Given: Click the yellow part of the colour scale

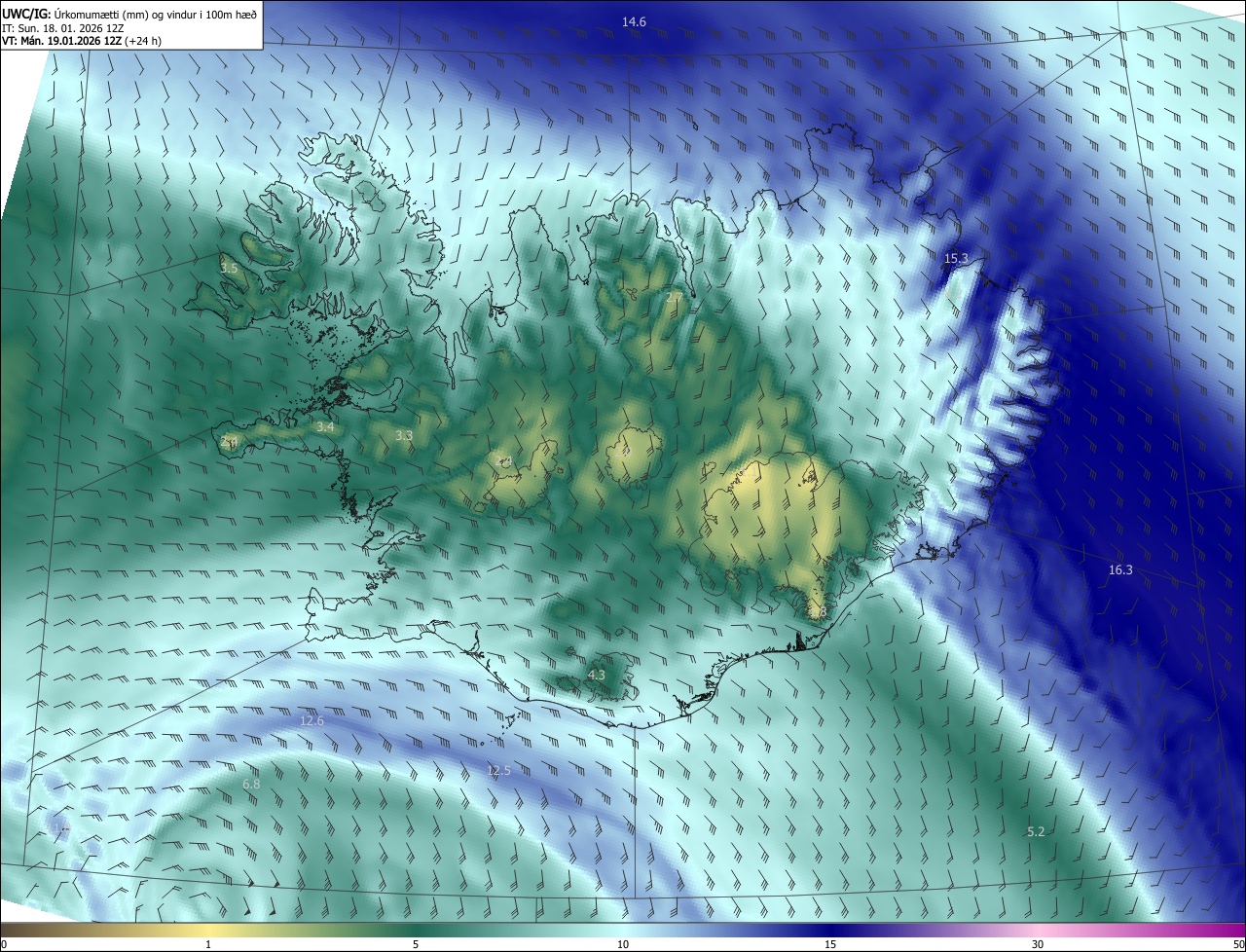Looking at the screenshot, I should (208, 931).
